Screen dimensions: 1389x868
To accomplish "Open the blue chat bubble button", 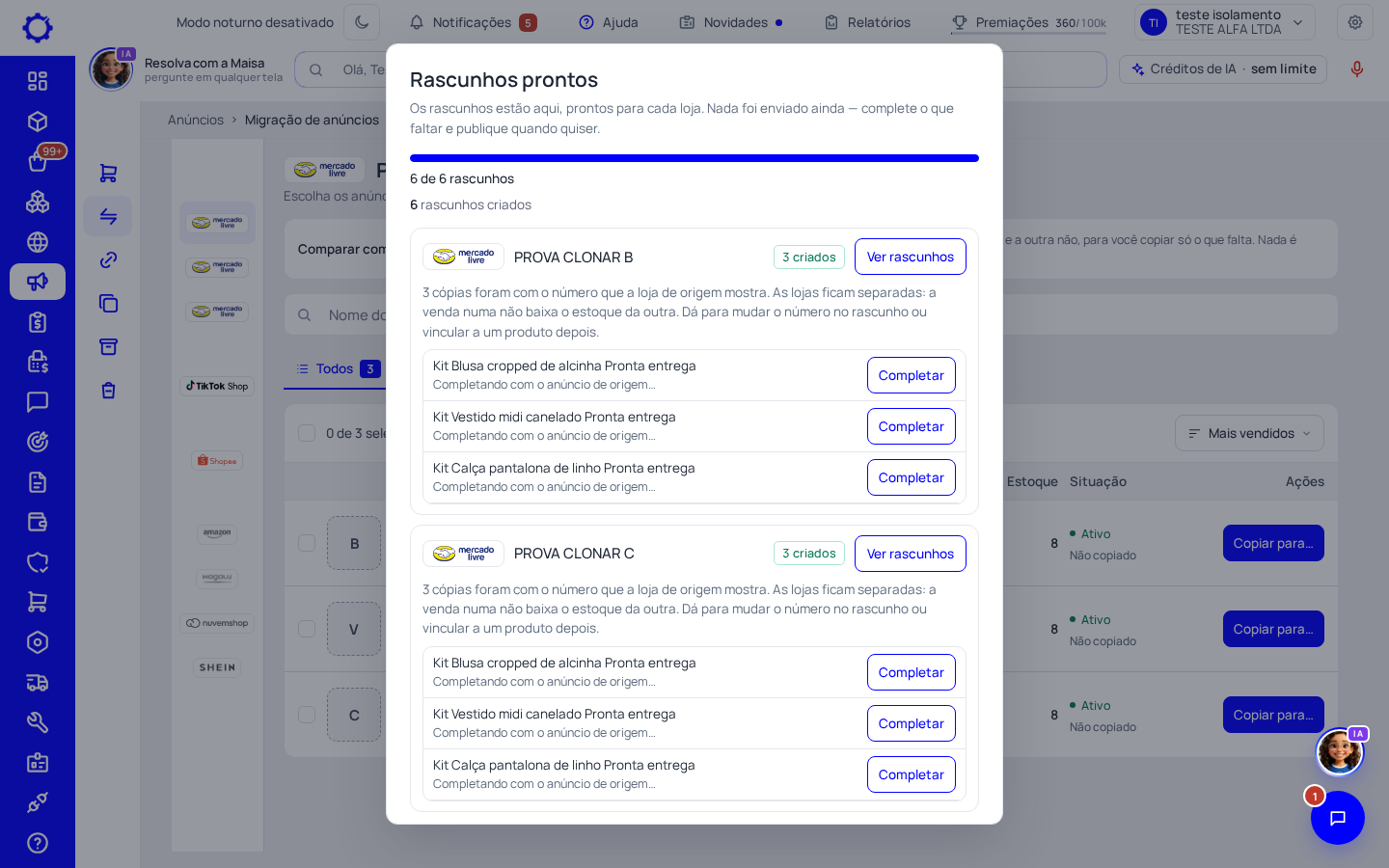I will tap(1338, 818).
